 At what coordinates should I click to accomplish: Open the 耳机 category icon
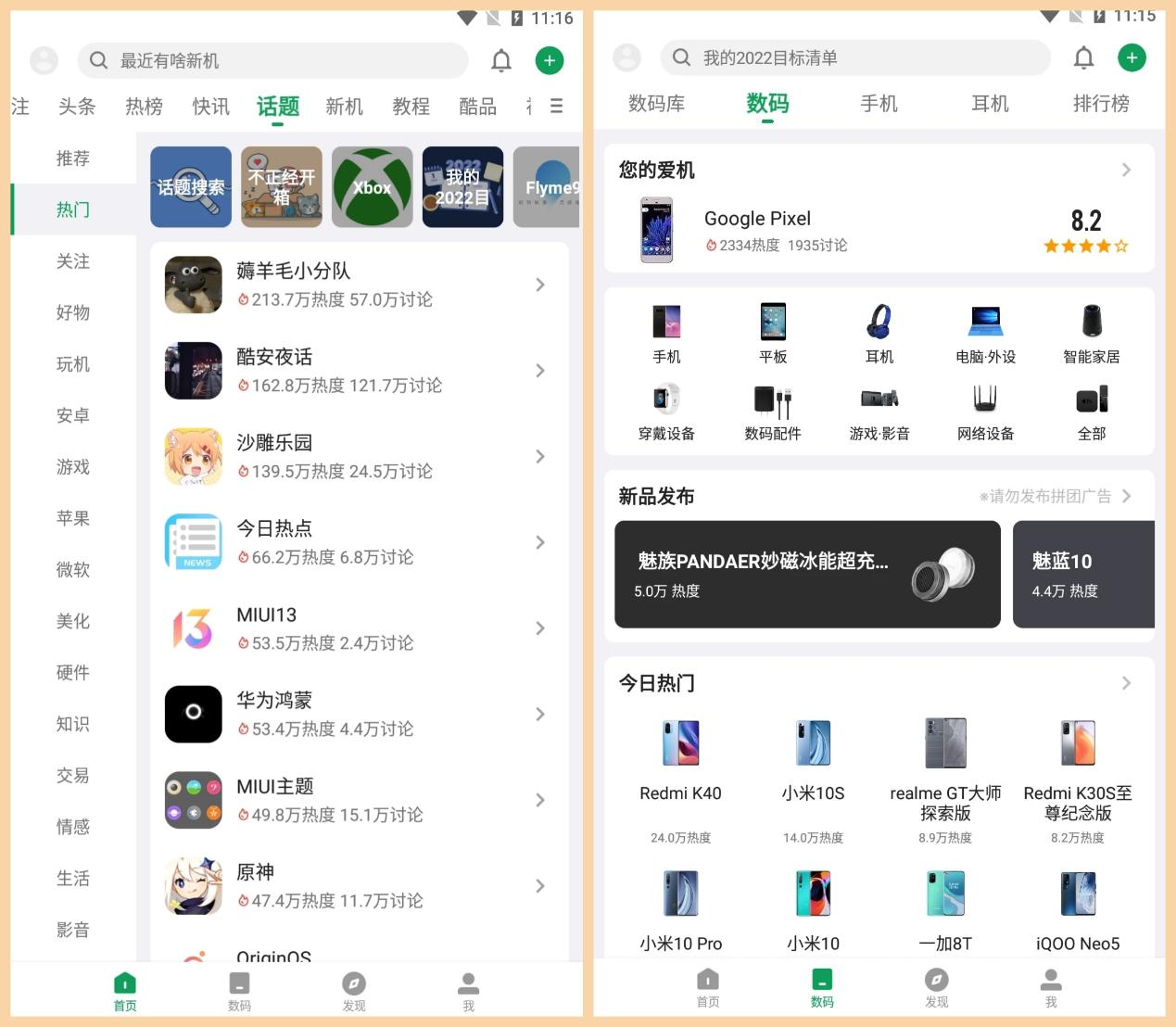click(x=879, y=332)
